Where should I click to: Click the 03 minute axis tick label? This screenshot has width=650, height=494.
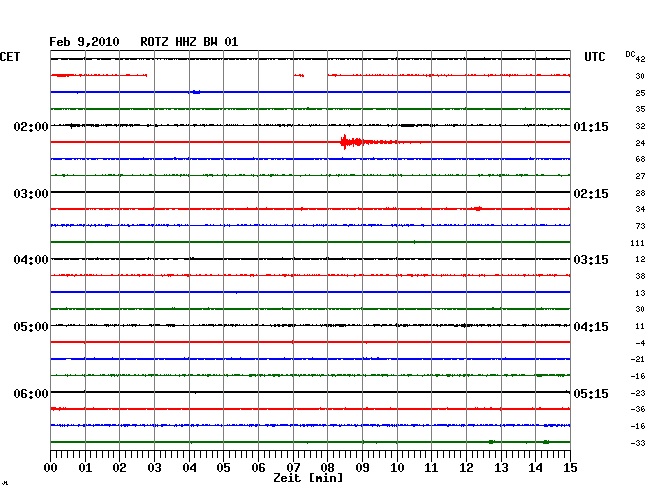coord(154,468)
